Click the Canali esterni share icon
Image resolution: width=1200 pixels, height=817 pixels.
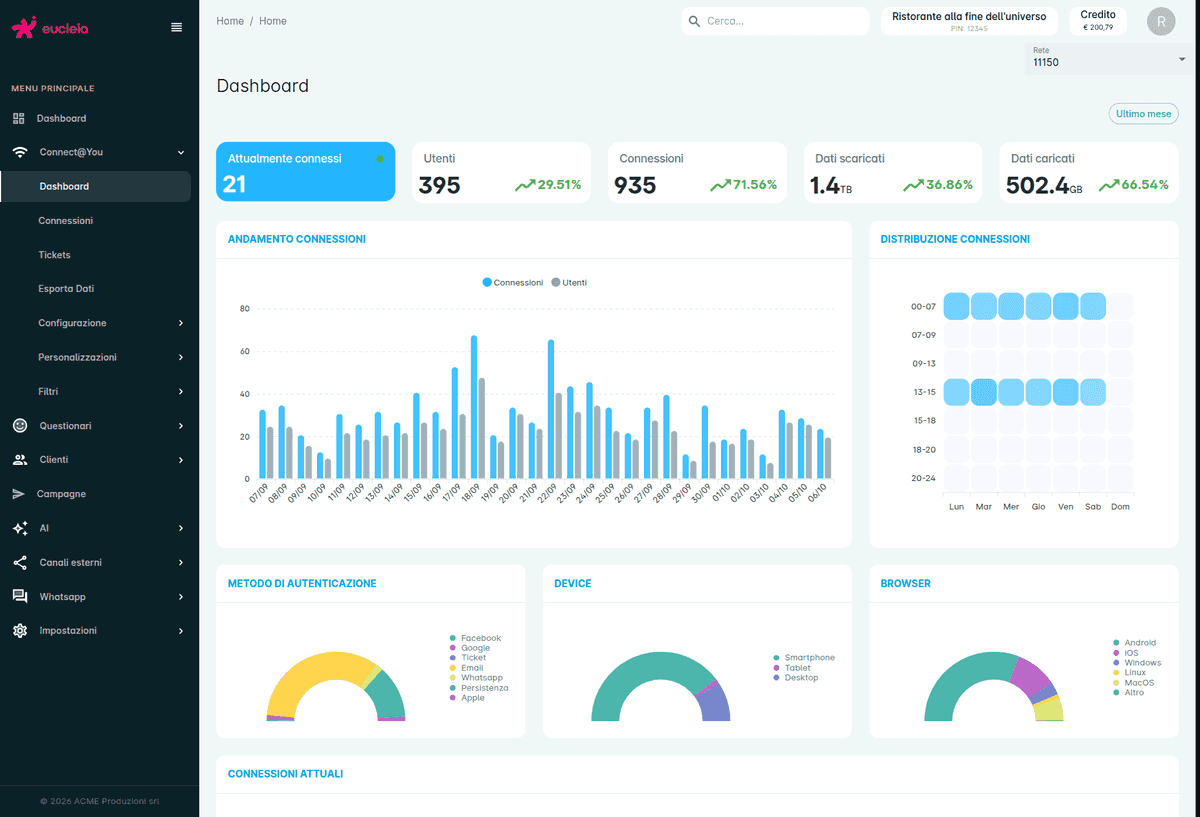pos(20,562)
